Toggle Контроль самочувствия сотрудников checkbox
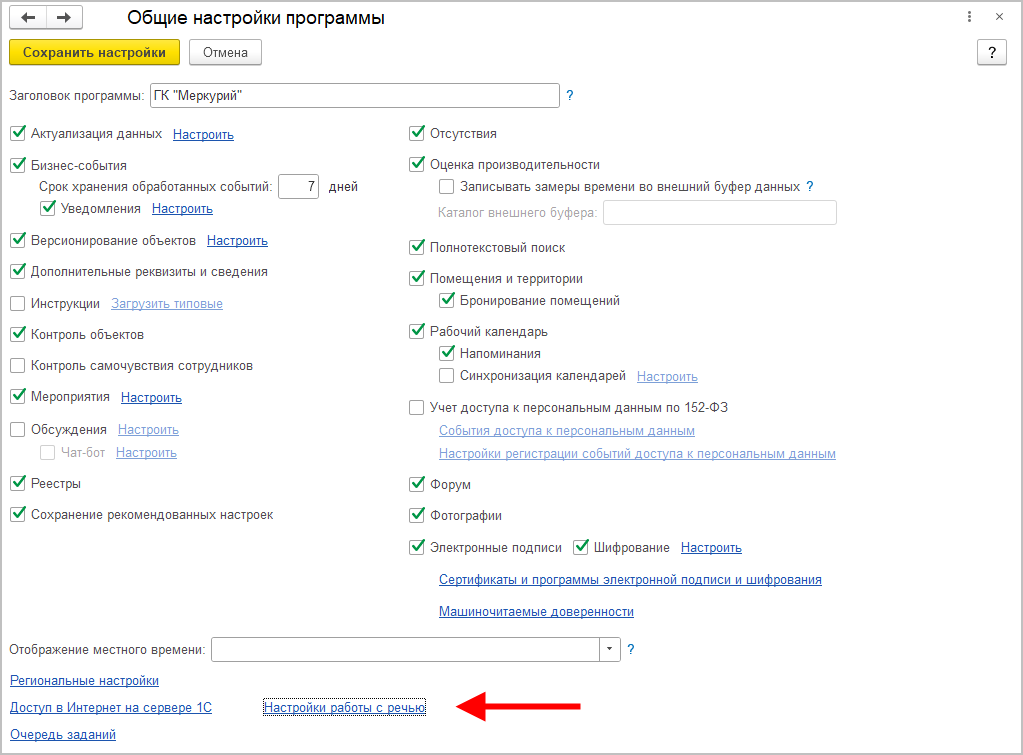This screenshot has height=755, width=1023. click(x=18, y=366)
